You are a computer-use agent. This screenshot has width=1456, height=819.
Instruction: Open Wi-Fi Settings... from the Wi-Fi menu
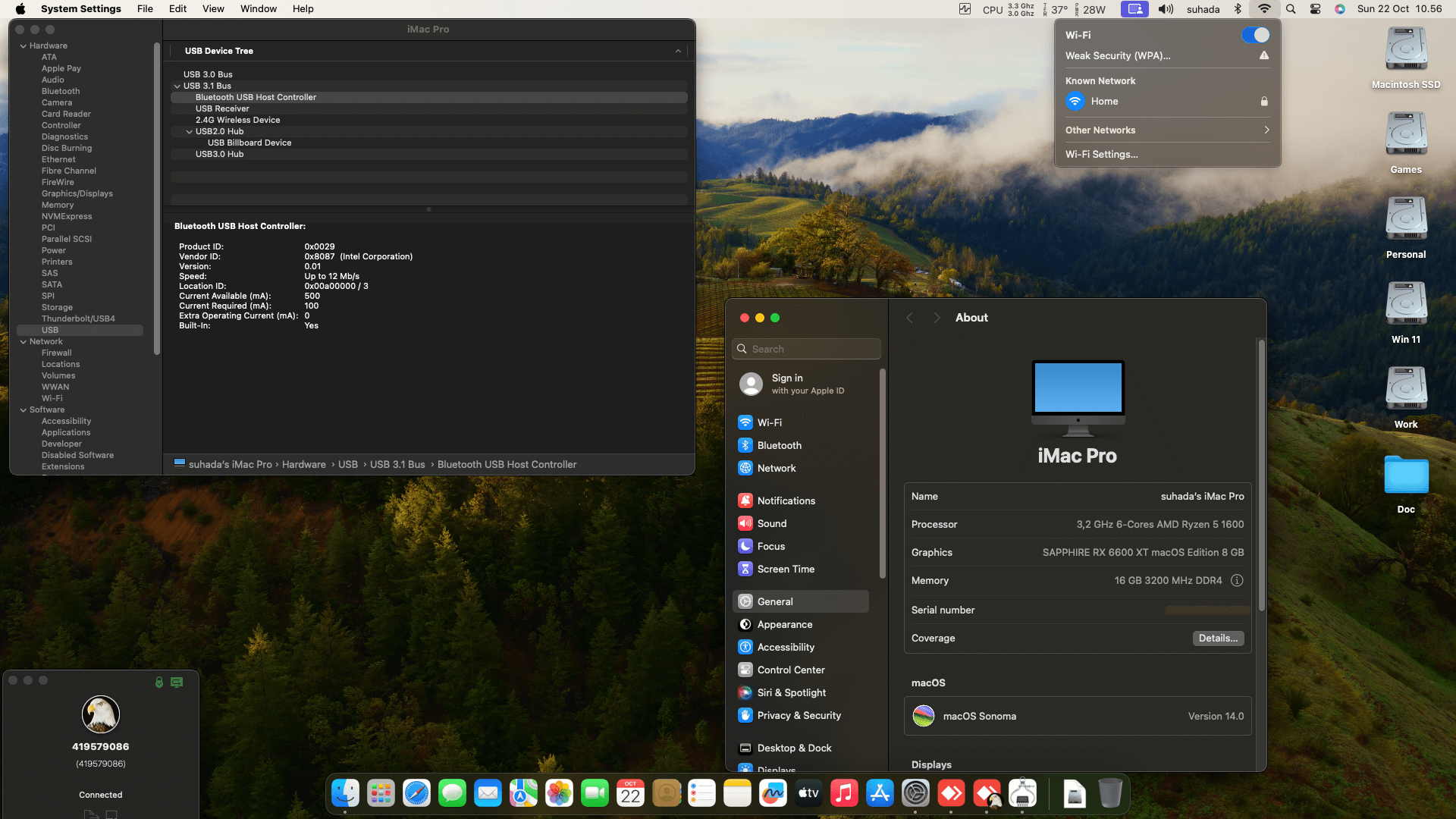tap(1101, 154)
